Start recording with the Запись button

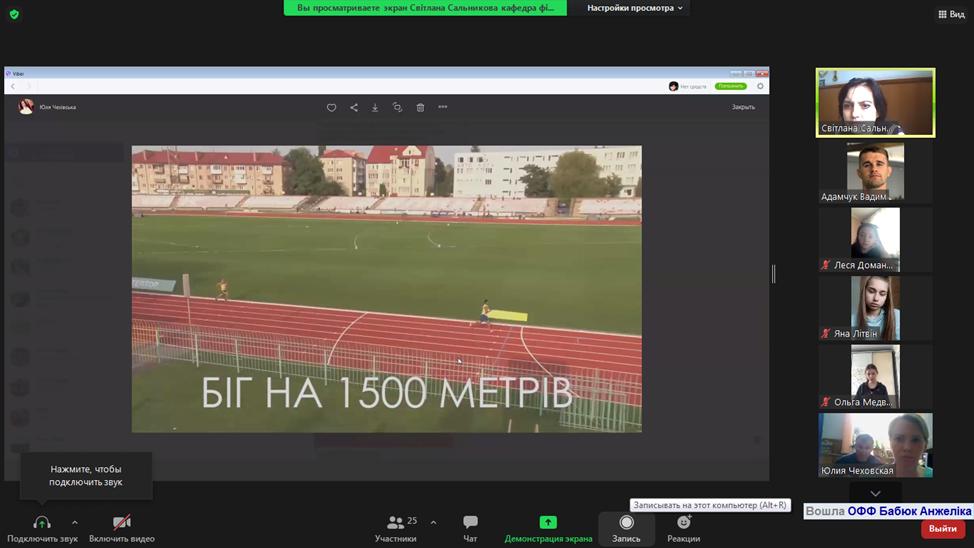click(626, 528)
